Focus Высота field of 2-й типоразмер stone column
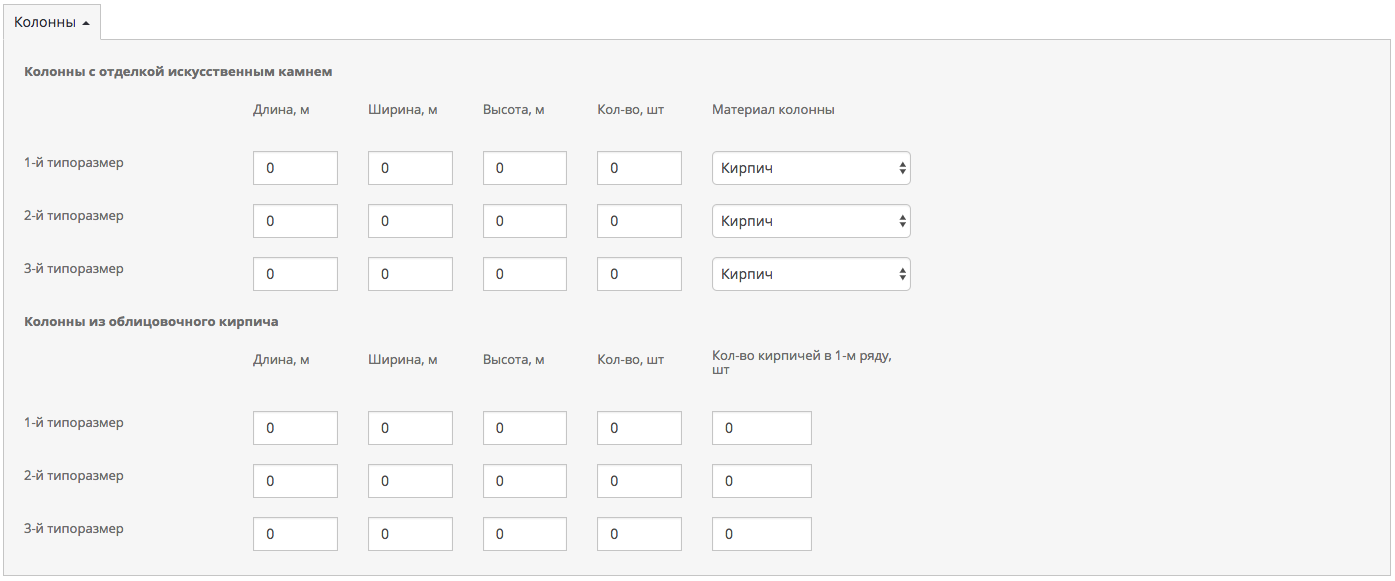This screenshot has width=1395, height=581. pyautogui.click(x=524, y=221)
